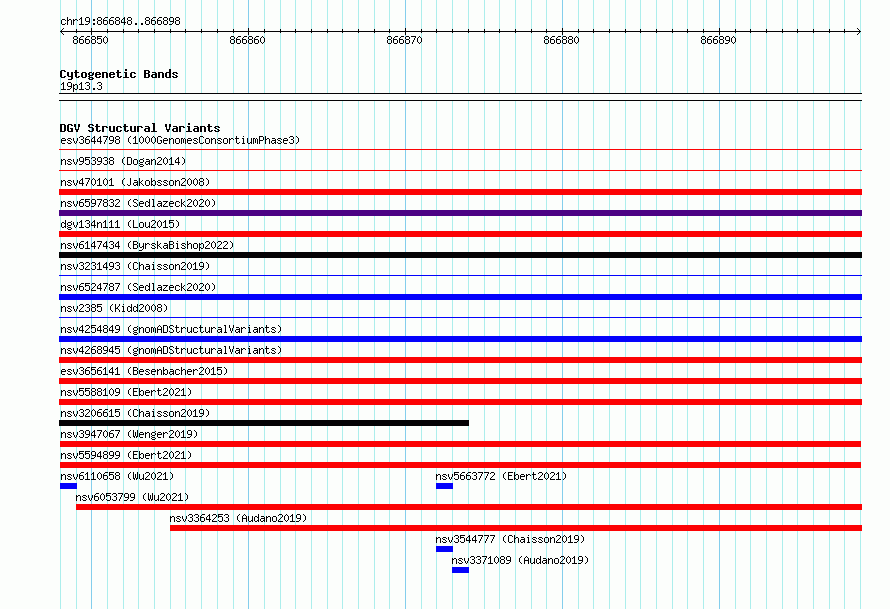Viewport: 890px width, 609px height.
Task: Click nsv3231493 (Chaisson2019) label
Action: (135, 266)
